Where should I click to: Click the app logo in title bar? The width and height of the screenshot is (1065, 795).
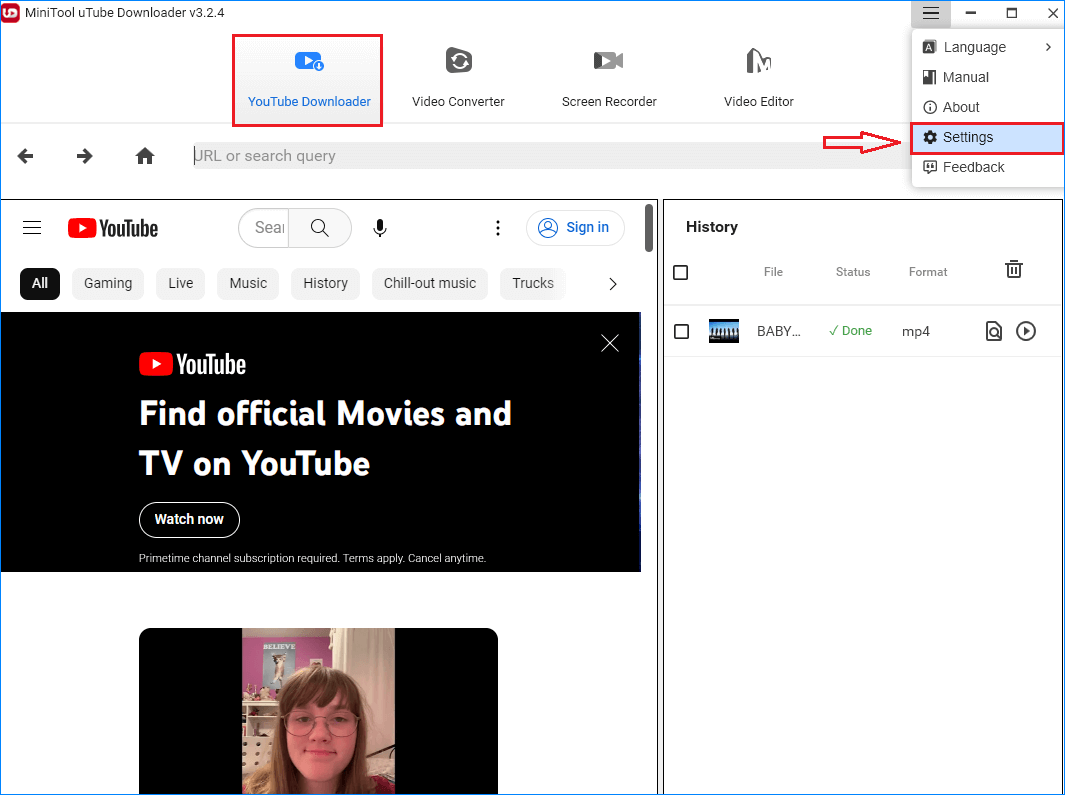pyautogui.click(x=11, y=13)
